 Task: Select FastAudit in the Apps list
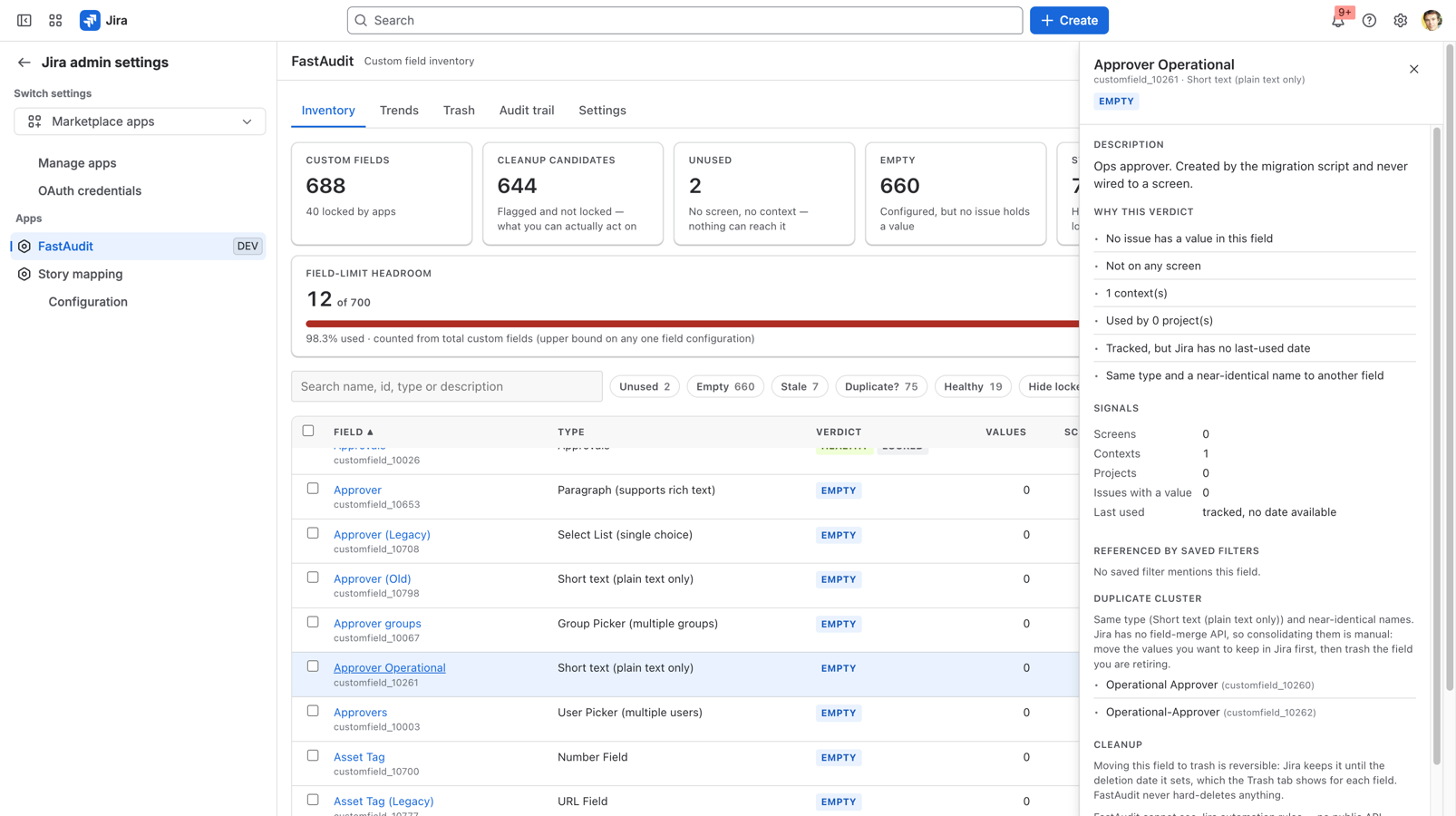click(x=138, y=246)
